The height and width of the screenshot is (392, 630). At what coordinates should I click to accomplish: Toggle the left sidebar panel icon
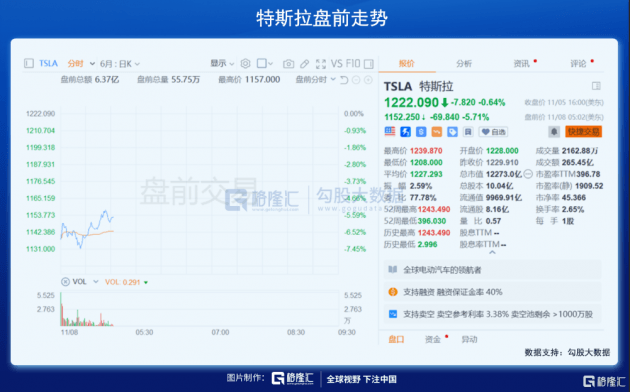pyautogui.click(x=29, y=63)
